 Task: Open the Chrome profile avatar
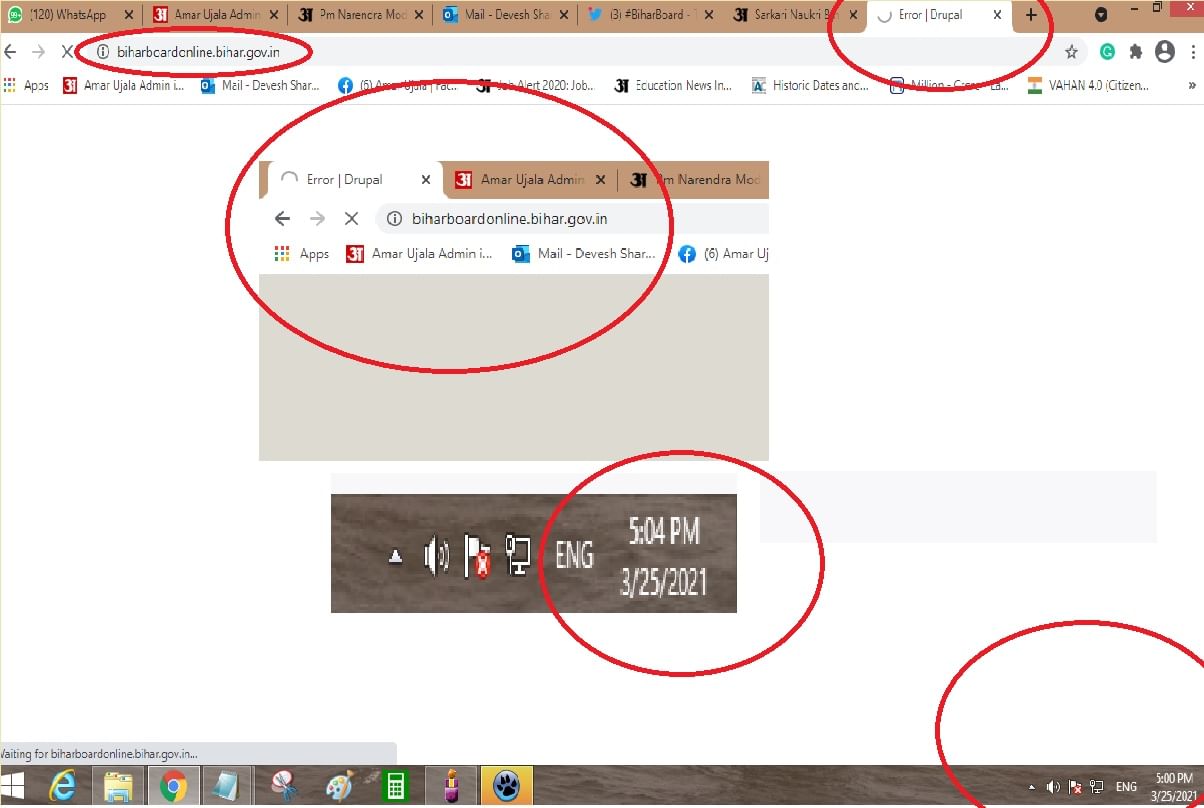(x=1164, y=52)
